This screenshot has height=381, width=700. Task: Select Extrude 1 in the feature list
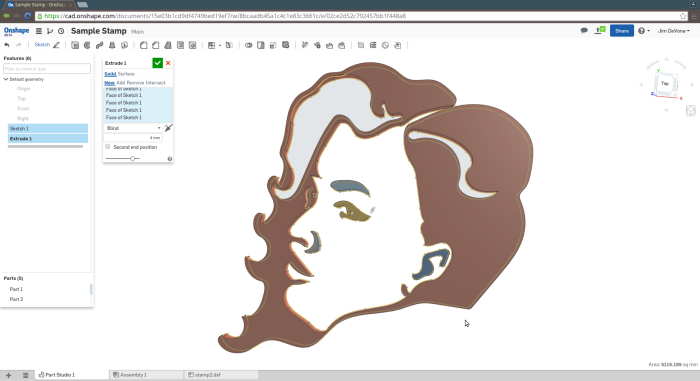pos(48,138)
